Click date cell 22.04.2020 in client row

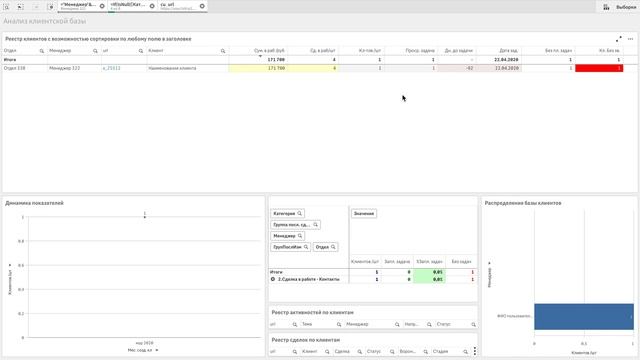[498, 68]
